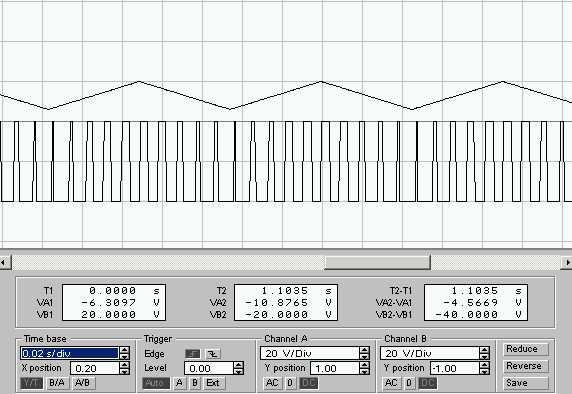Set trigger source to channel A
The width and height of the screenshot is (572, 394).
[179, 383]
